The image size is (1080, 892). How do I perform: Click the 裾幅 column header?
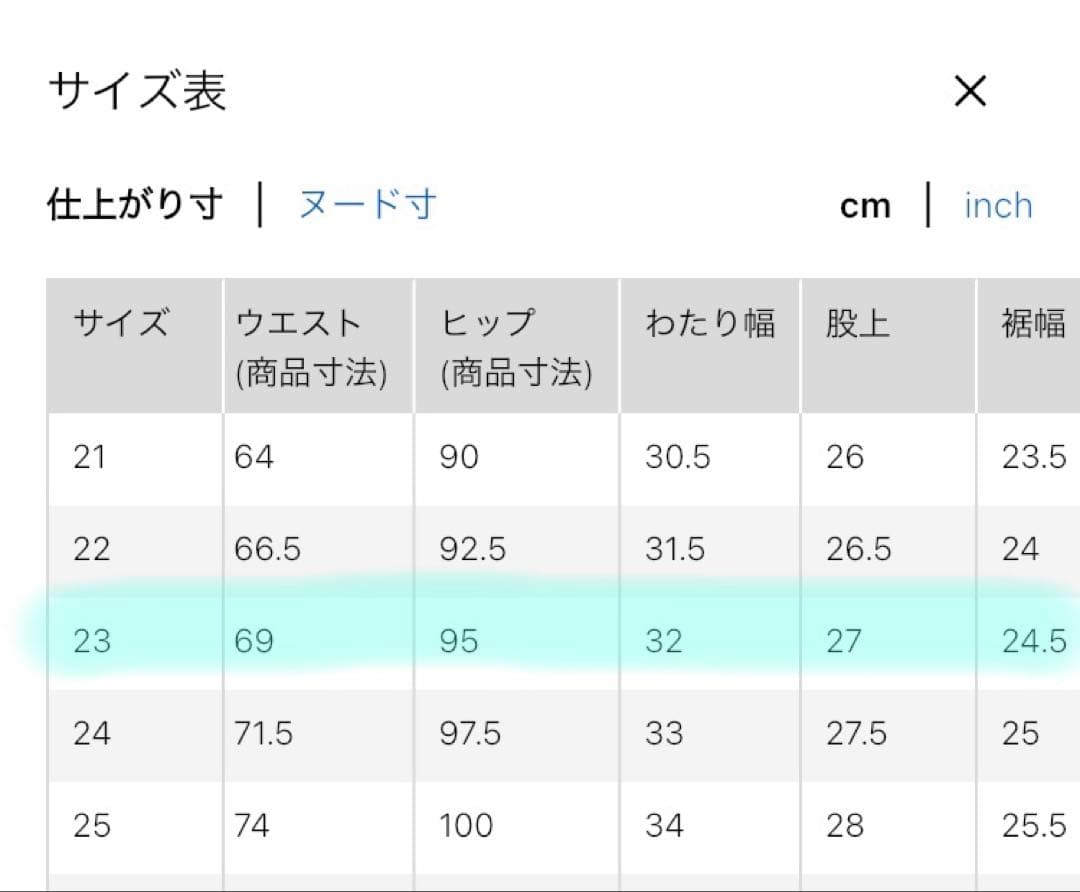pyautogui.click(x=1029, y=346)
